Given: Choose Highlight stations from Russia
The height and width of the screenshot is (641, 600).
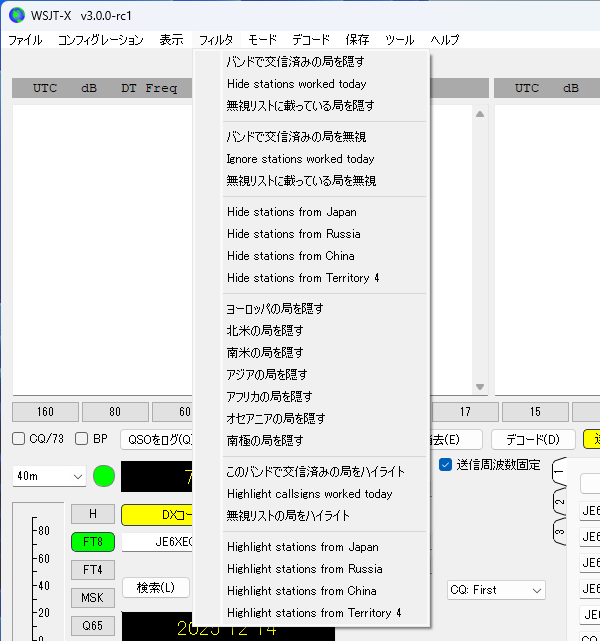Looking at the screenshot, I should click(312, 569).
